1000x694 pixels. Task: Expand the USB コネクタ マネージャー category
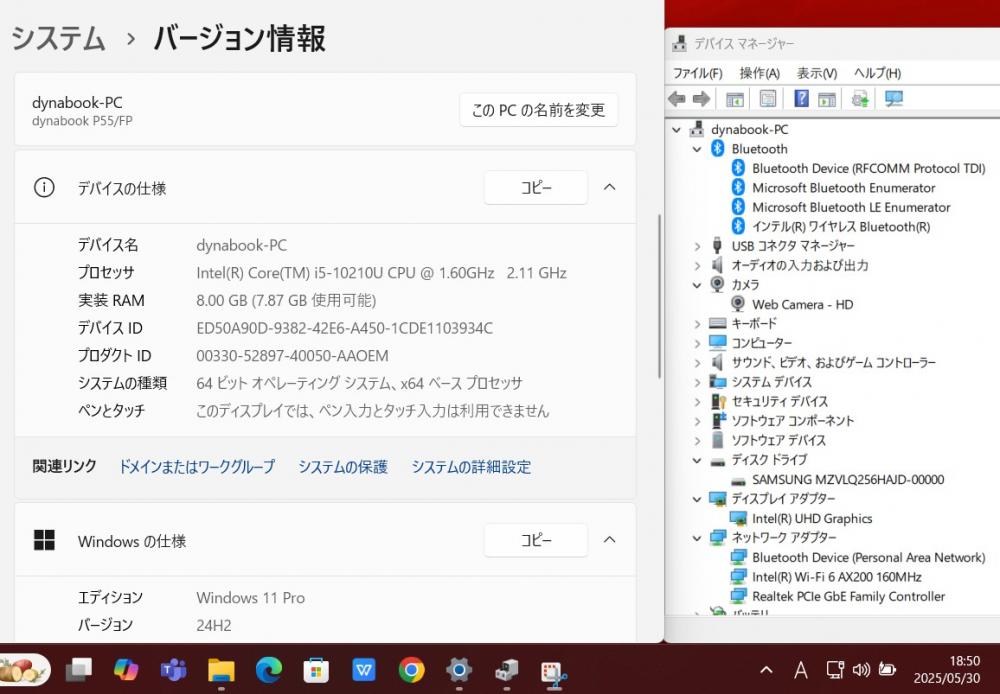click(x=697, y=246)
